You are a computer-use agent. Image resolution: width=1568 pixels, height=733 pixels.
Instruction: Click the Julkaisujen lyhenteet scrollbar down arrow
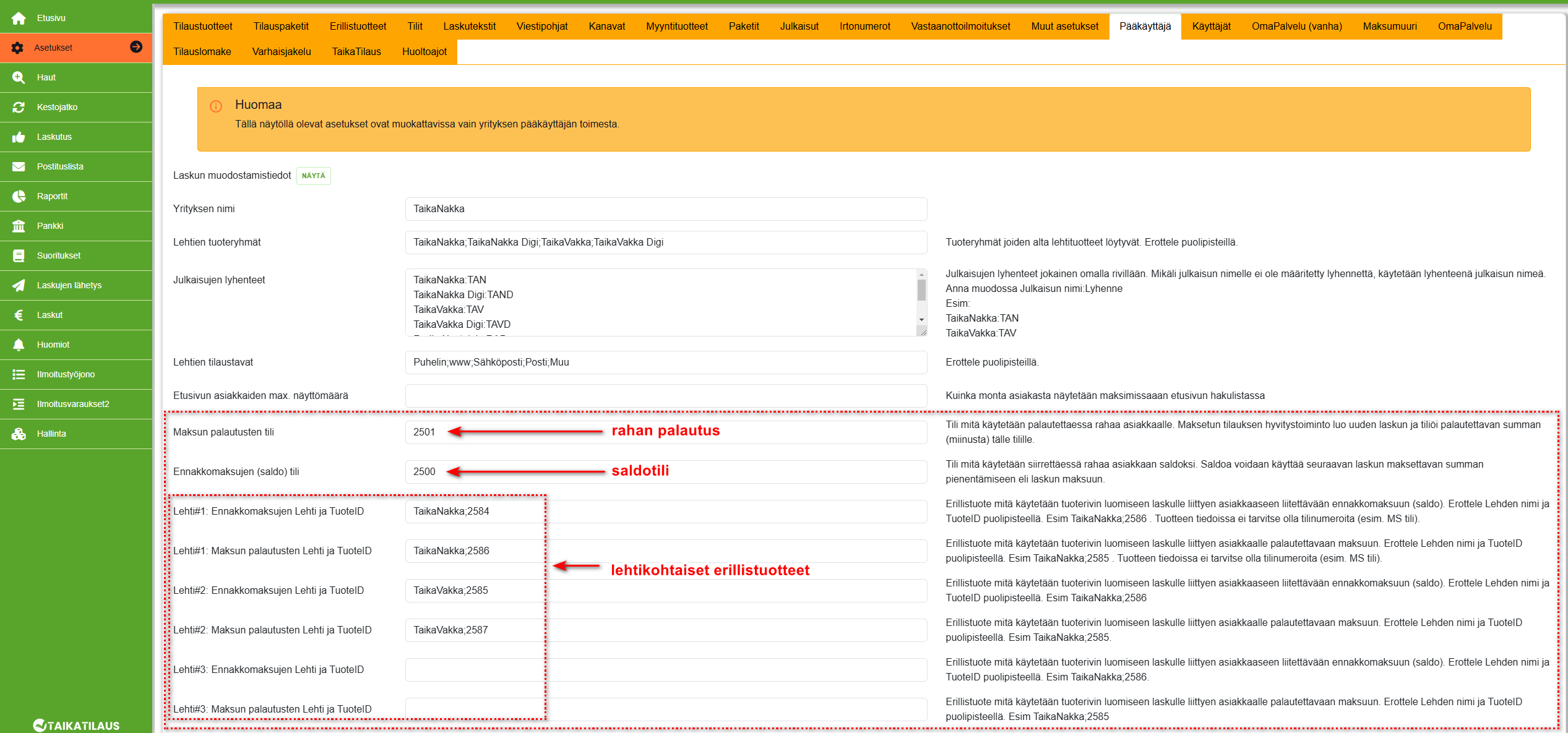click(921, 320)
